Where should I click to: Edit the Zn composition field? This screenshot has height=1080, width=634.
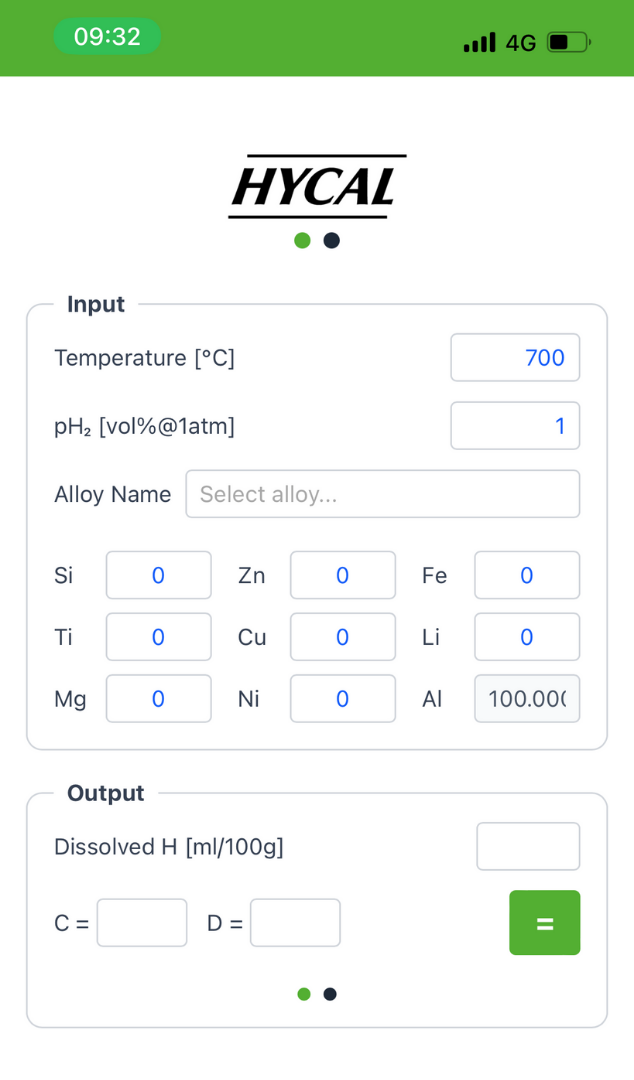[x=343, y=575]
